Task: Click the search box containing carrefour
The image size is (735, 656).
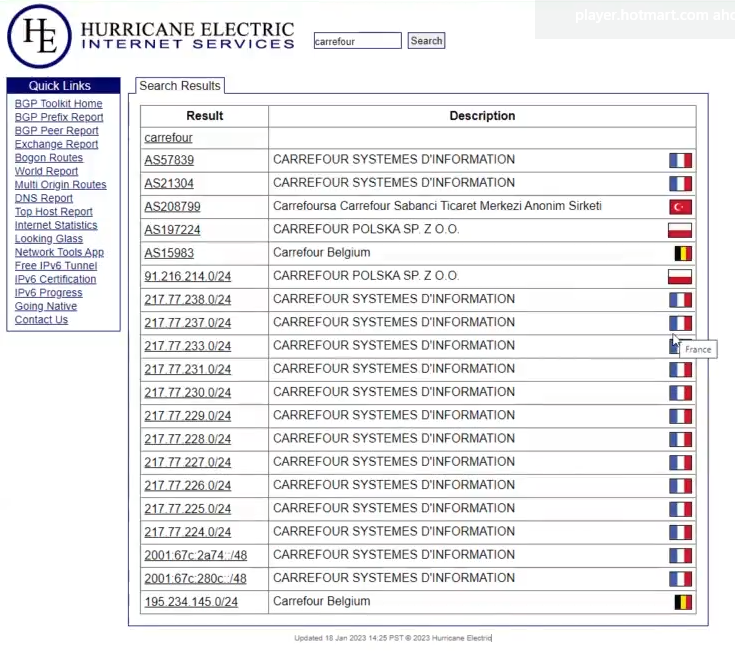Action: 358,41
